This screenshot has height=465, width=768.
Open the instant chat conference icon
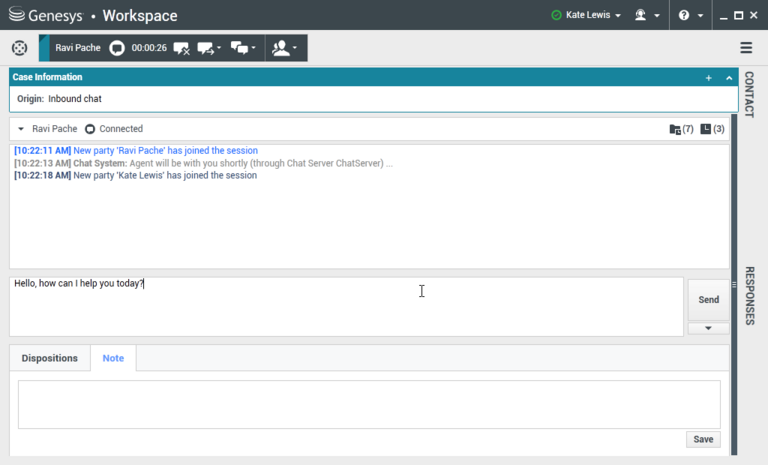pyautogui.click(x=243, y=48)
